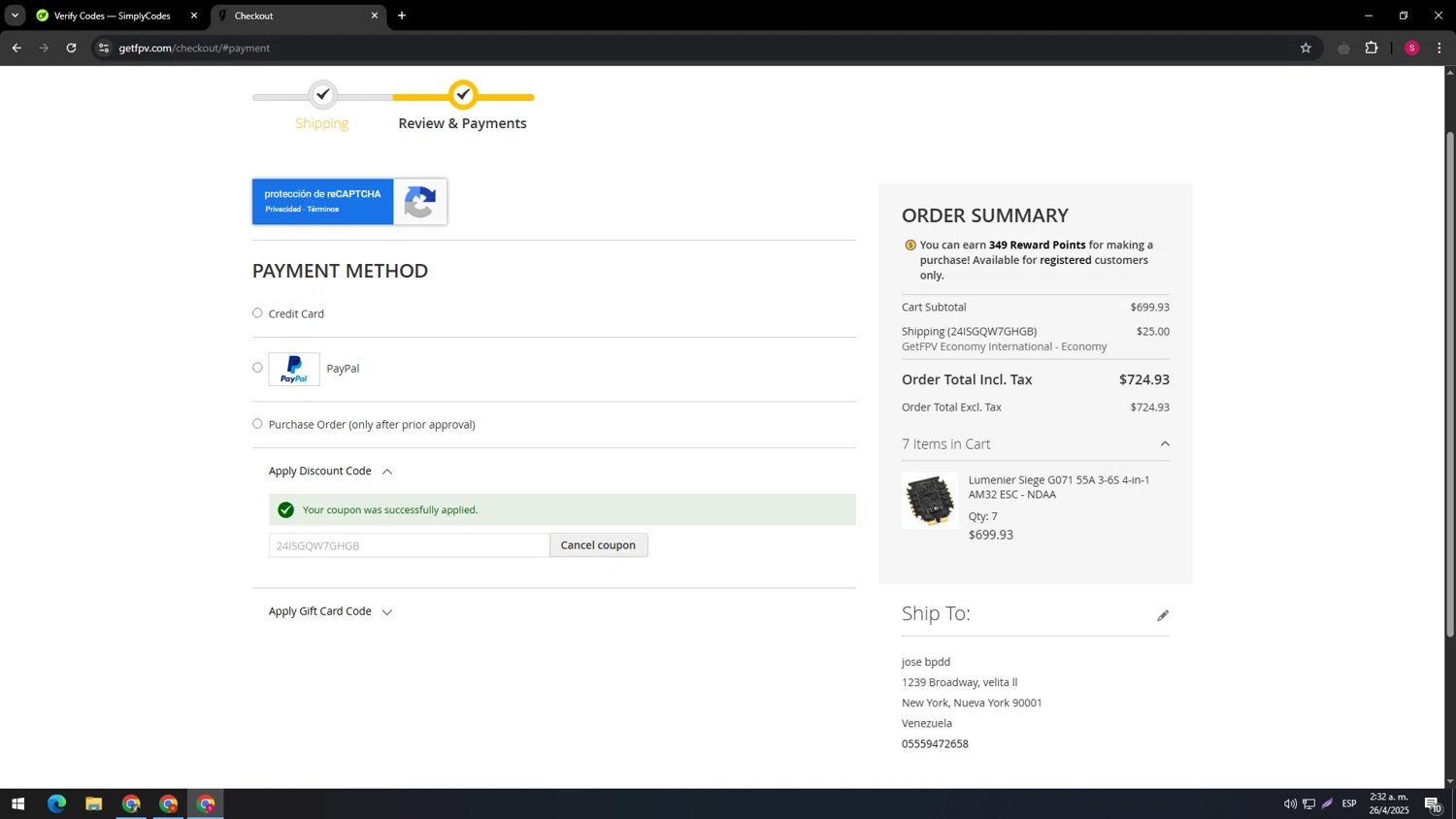Collapse the Apply Discount Code section
The image size is (1456, 819).
[330, 472]
